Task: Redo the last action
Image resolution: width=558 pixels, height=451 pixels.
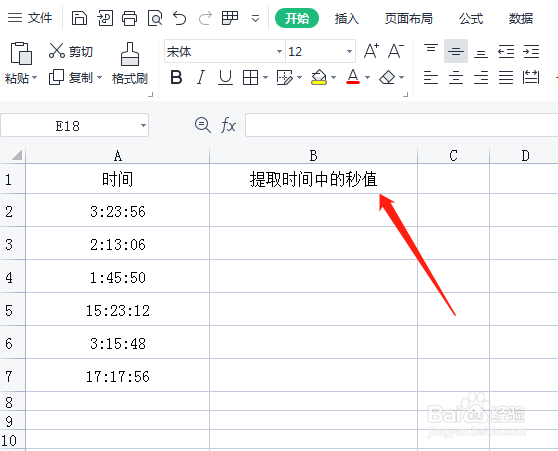Action: point(205,18)
